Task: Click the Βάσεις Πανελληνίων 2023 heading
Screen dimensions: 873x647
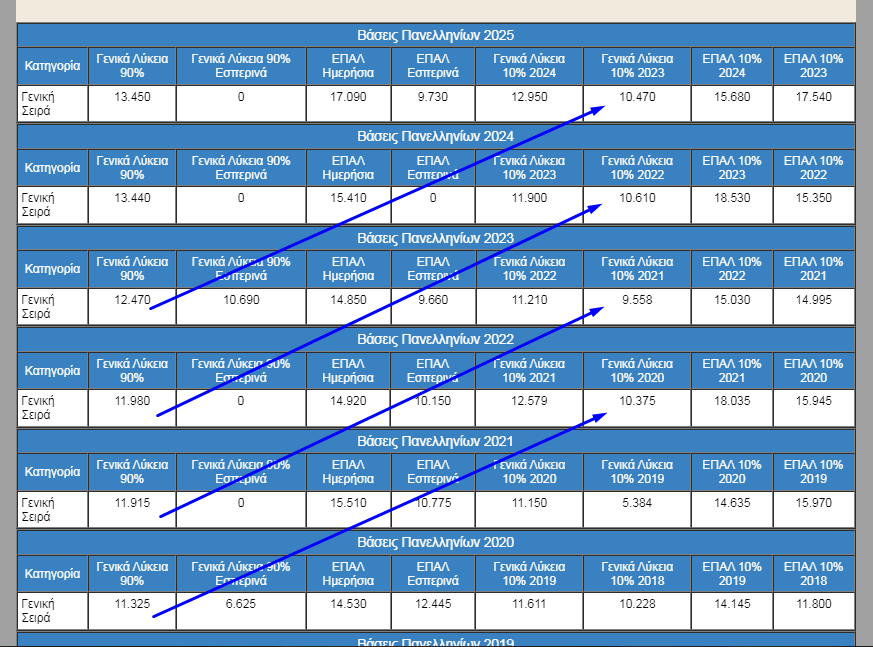Action: point(435,238)
